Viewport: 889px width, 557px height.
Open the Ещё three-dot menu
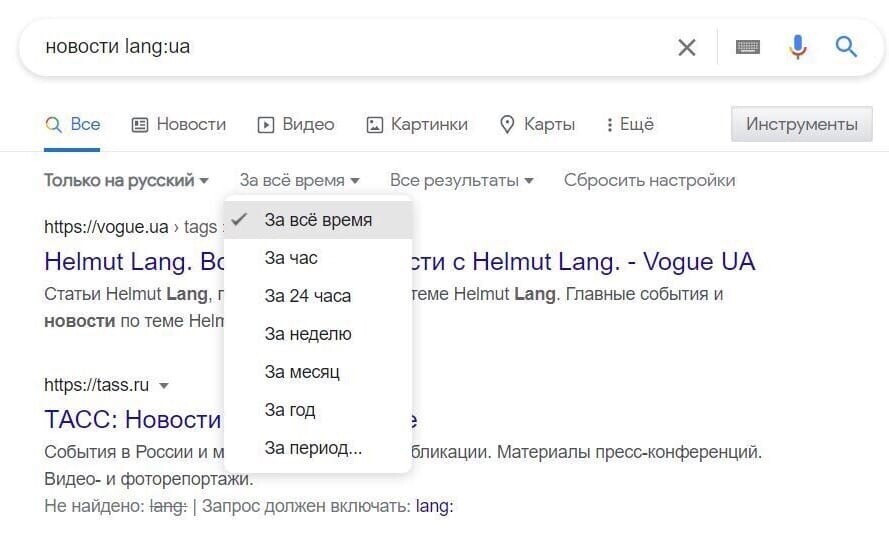pyautogui.click(x=630, y=125)
